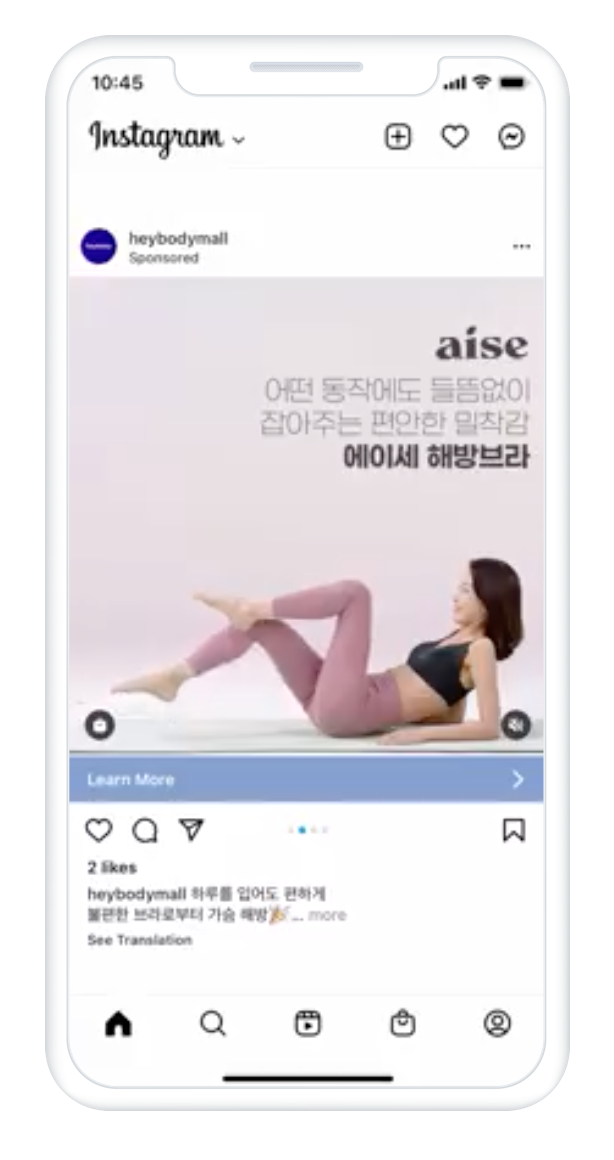614x1160 pixels.
Task: Expand the Instagram logo dropdown chevron
Action: [238, 140]
